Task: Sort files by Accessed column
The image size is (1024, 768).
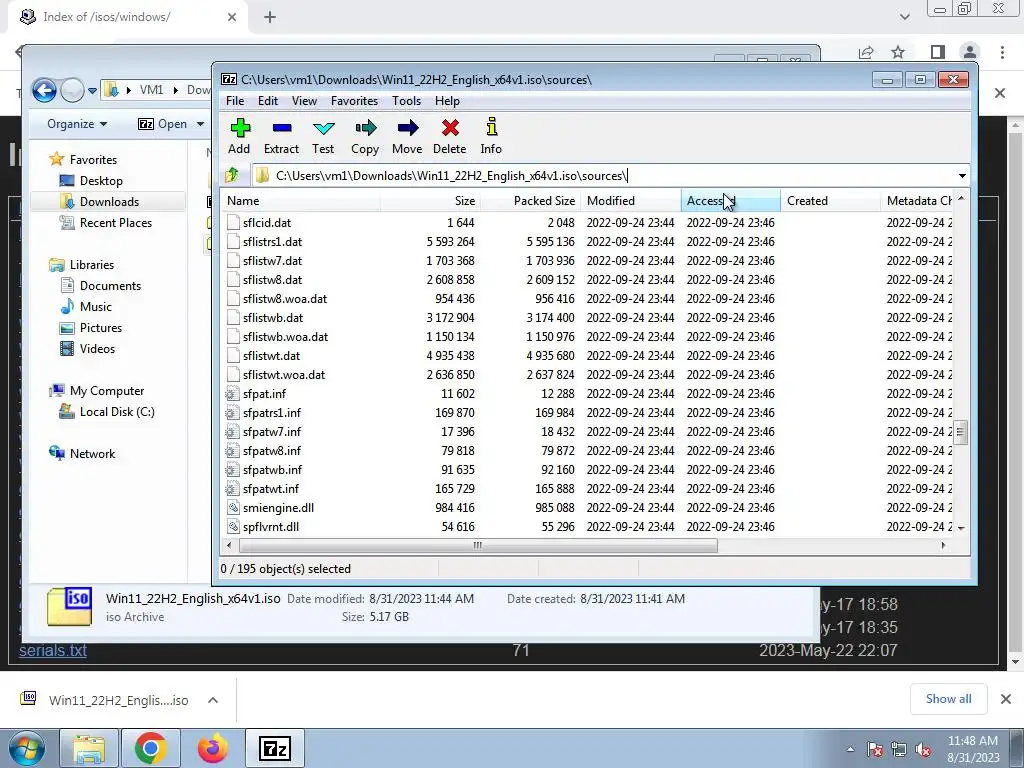Action: pyautogui.click(x=730, y=200)
